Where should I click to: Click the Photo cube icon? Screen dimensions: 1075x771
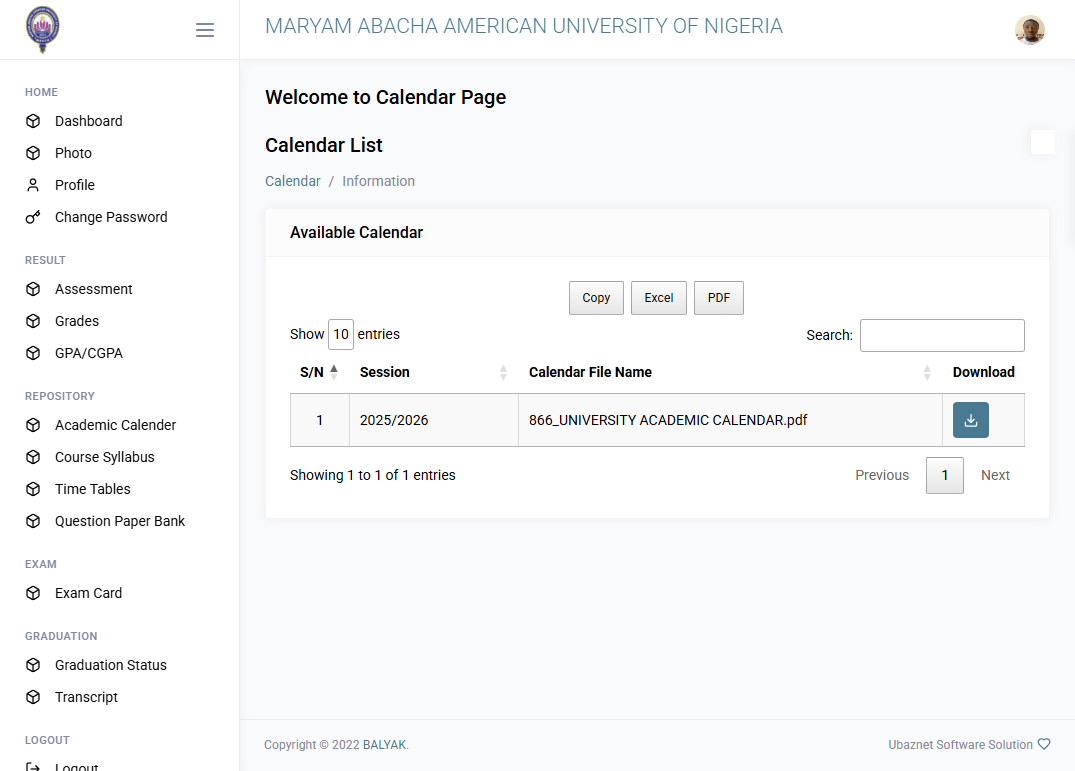33,153
